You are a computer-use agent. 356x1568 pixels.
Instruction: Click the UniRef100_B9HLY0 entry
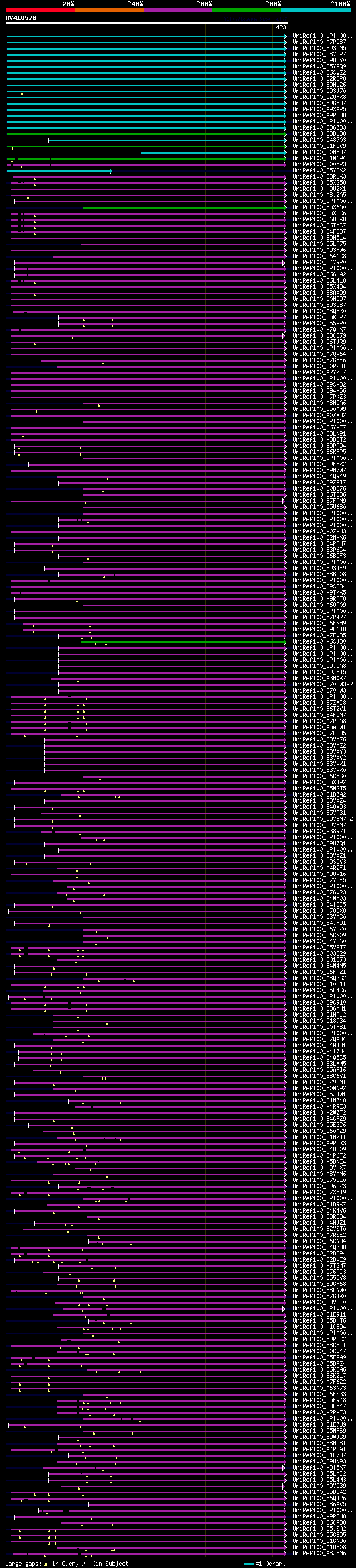pyautogui.click(x=319, y=60)
